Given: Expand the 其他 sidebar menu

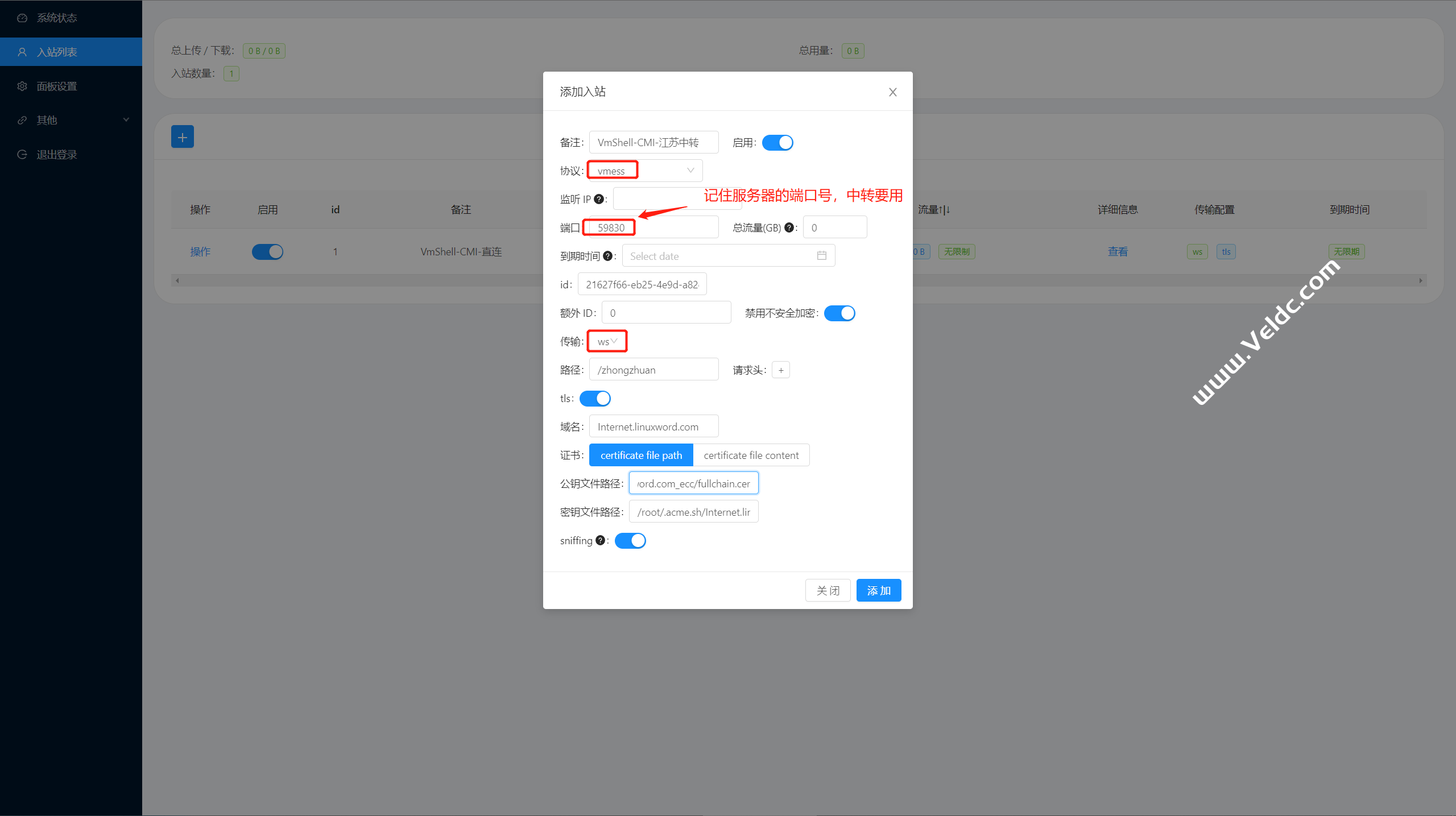Looking at the screenshot, I should [x=71, y=120].
